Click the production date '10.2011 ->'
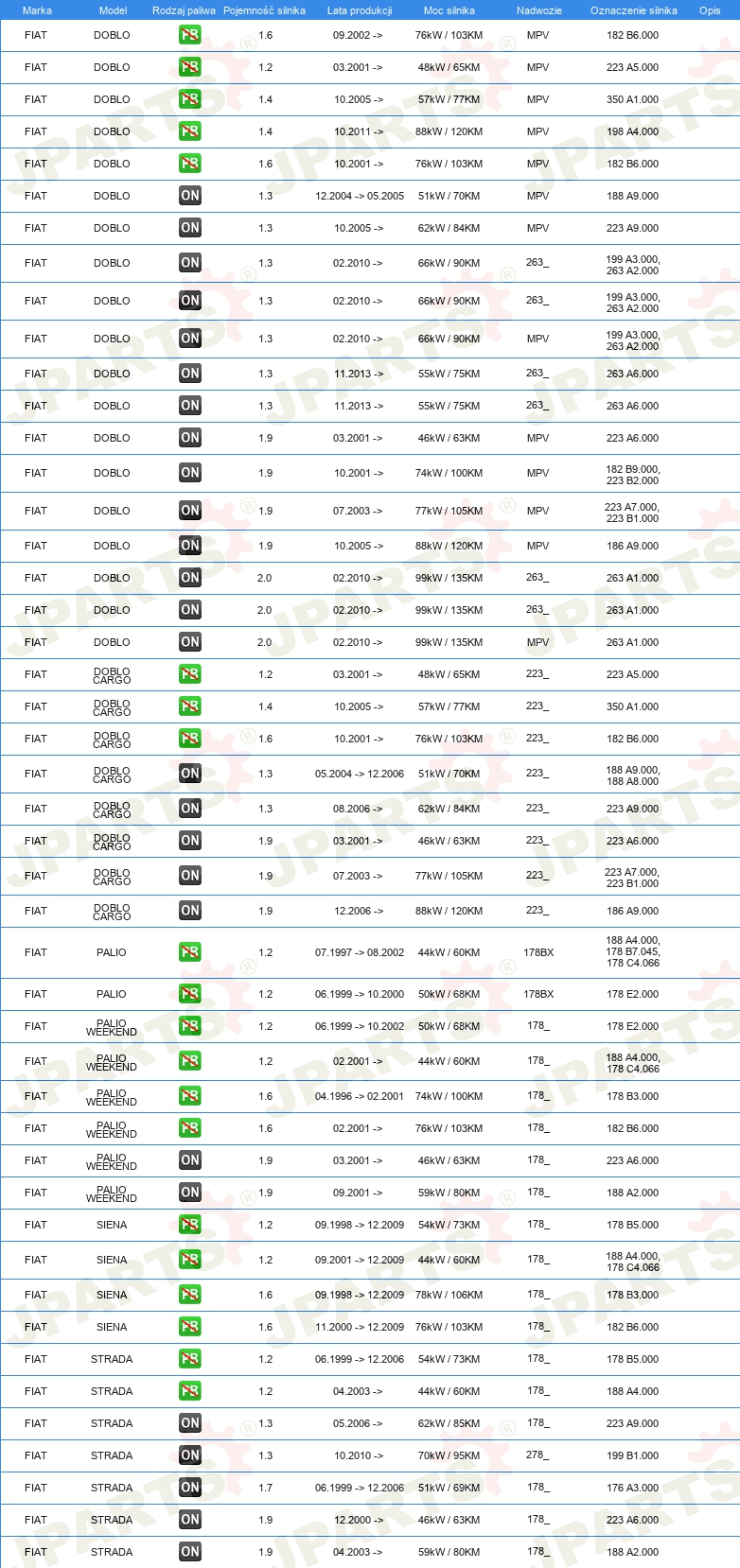The height and width of the screenshot is (1568, 740). tap(359, 131)
